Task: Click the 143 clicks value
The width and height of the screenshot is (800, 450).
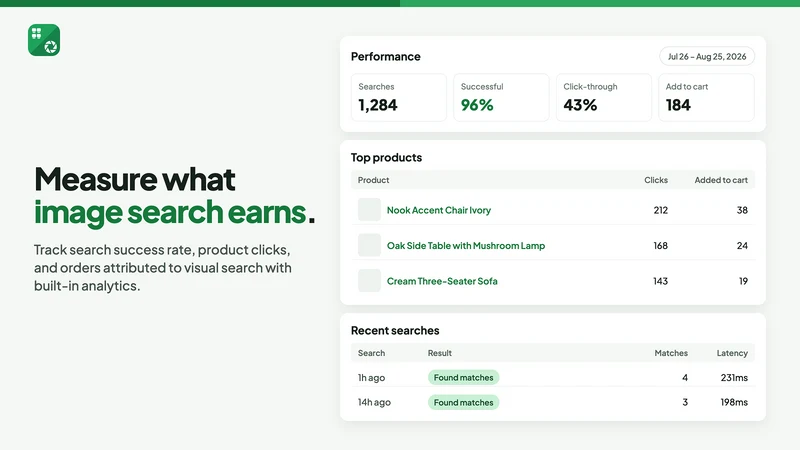Action: click(661, 281)
